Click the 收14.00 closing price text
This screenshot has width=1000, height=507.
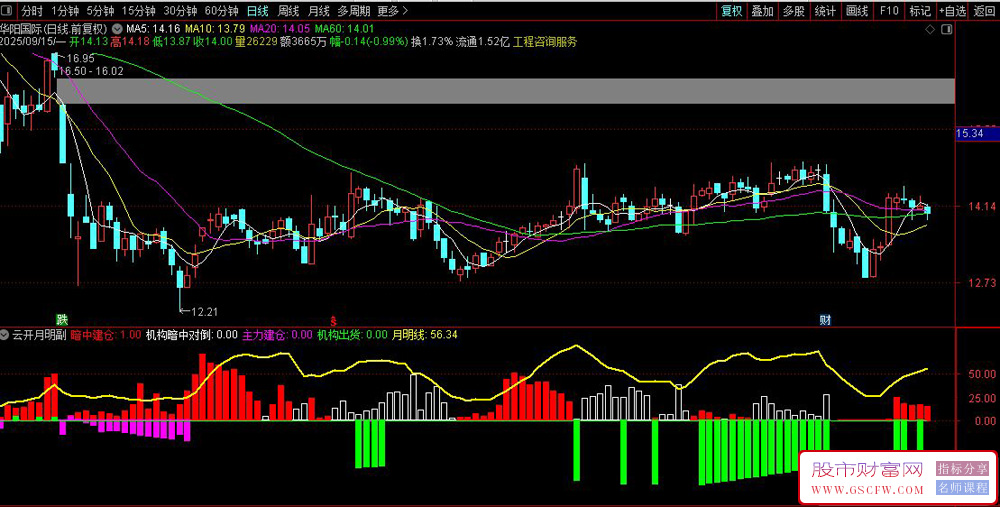click(x=214, y=41)
